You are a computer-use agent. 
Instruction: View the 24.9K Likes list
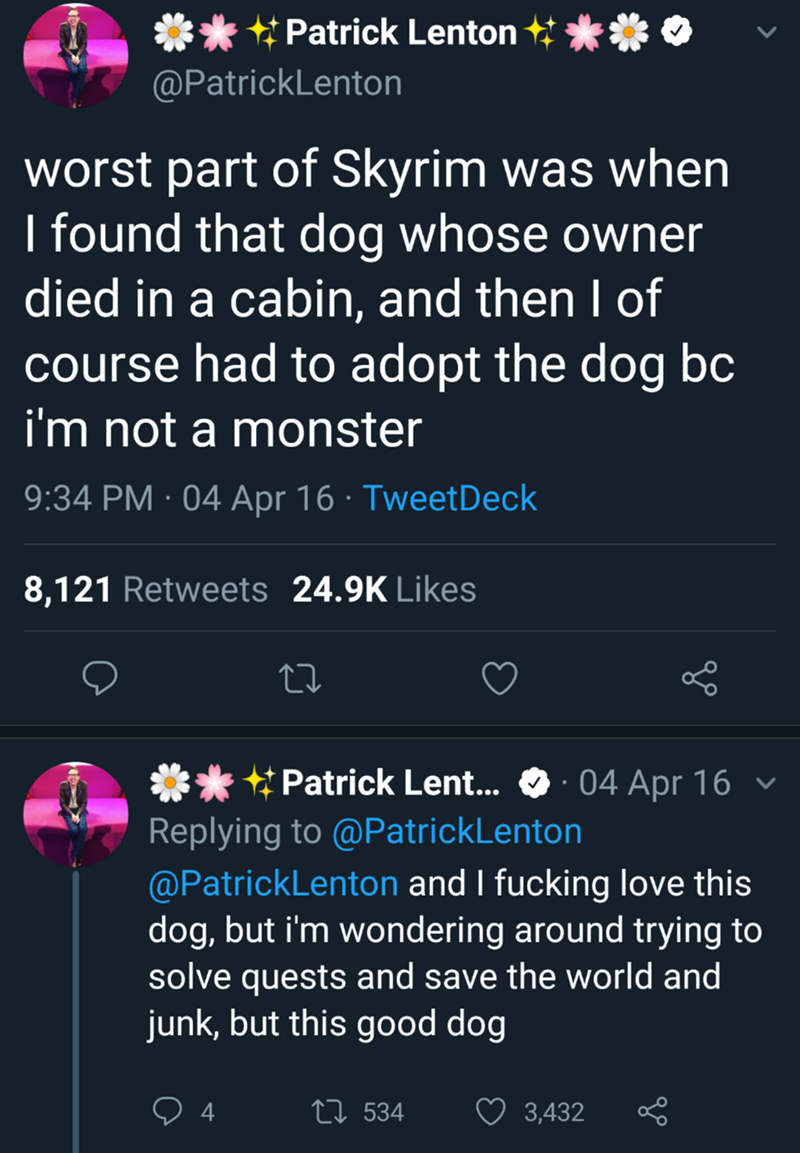point(384,590)
